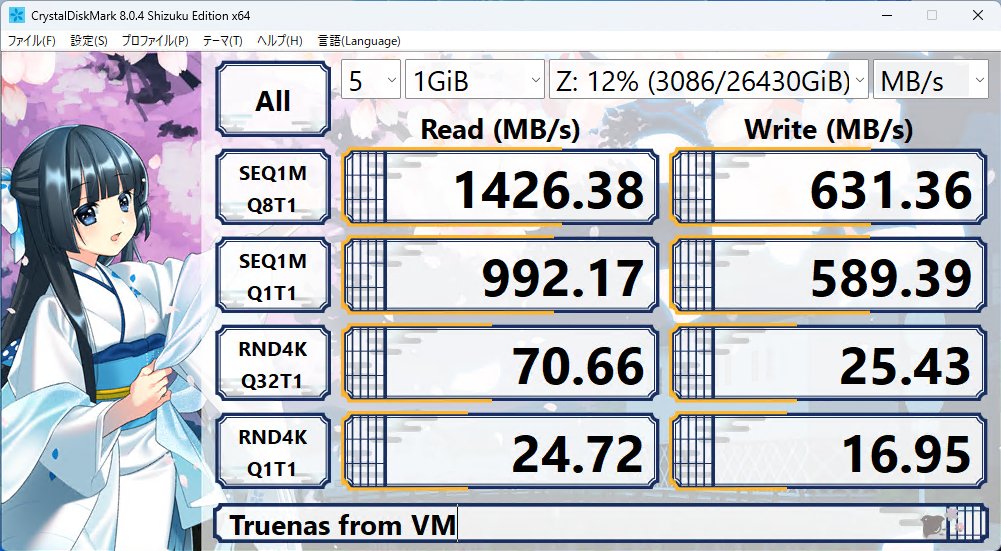Maximize the CrystalDiskMark window
This screenshot has width=1001, height=551.
(x=932, y=15)
